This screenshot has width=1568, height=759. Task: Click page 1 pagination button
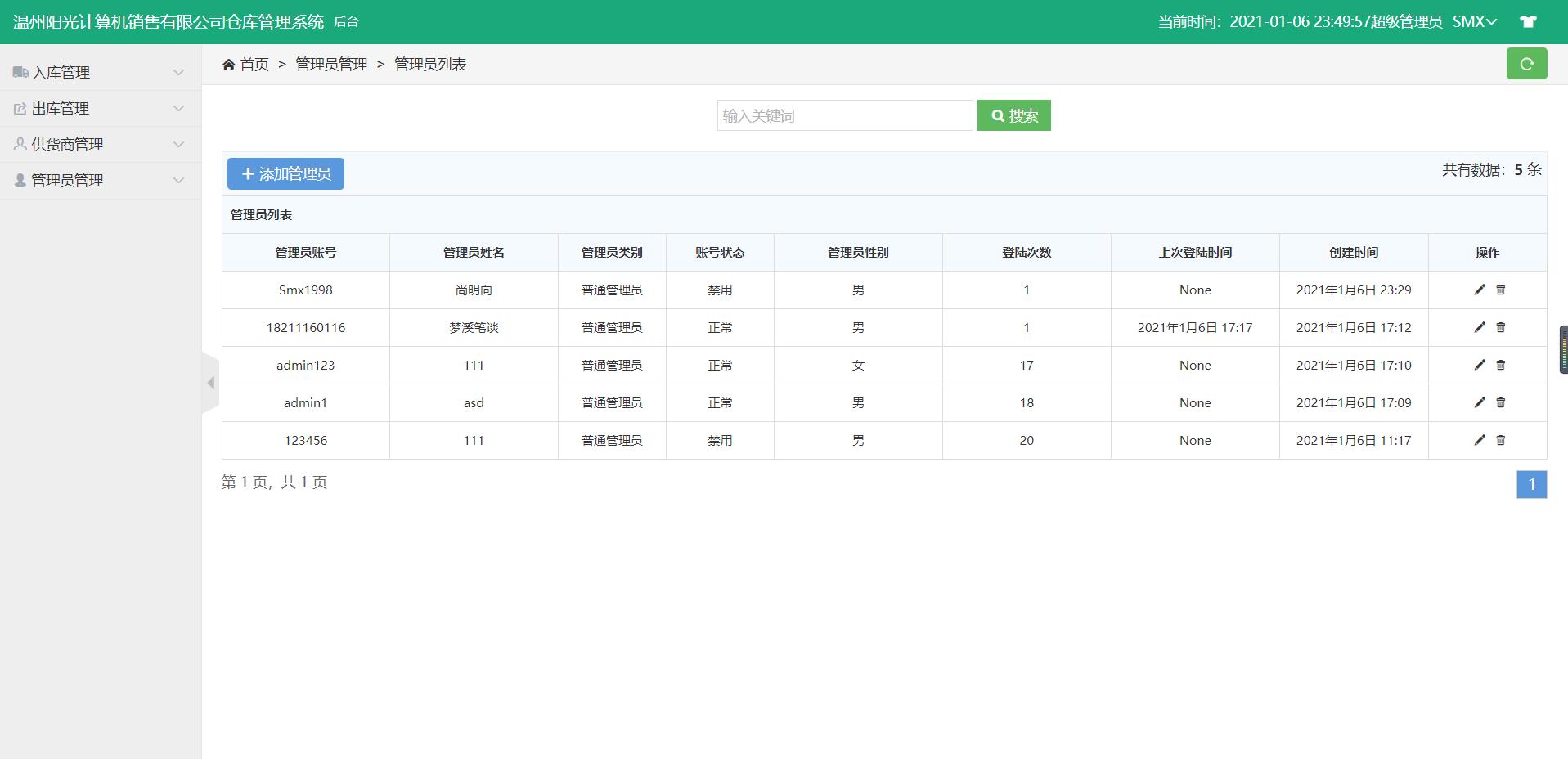[x=1531, y=484]
